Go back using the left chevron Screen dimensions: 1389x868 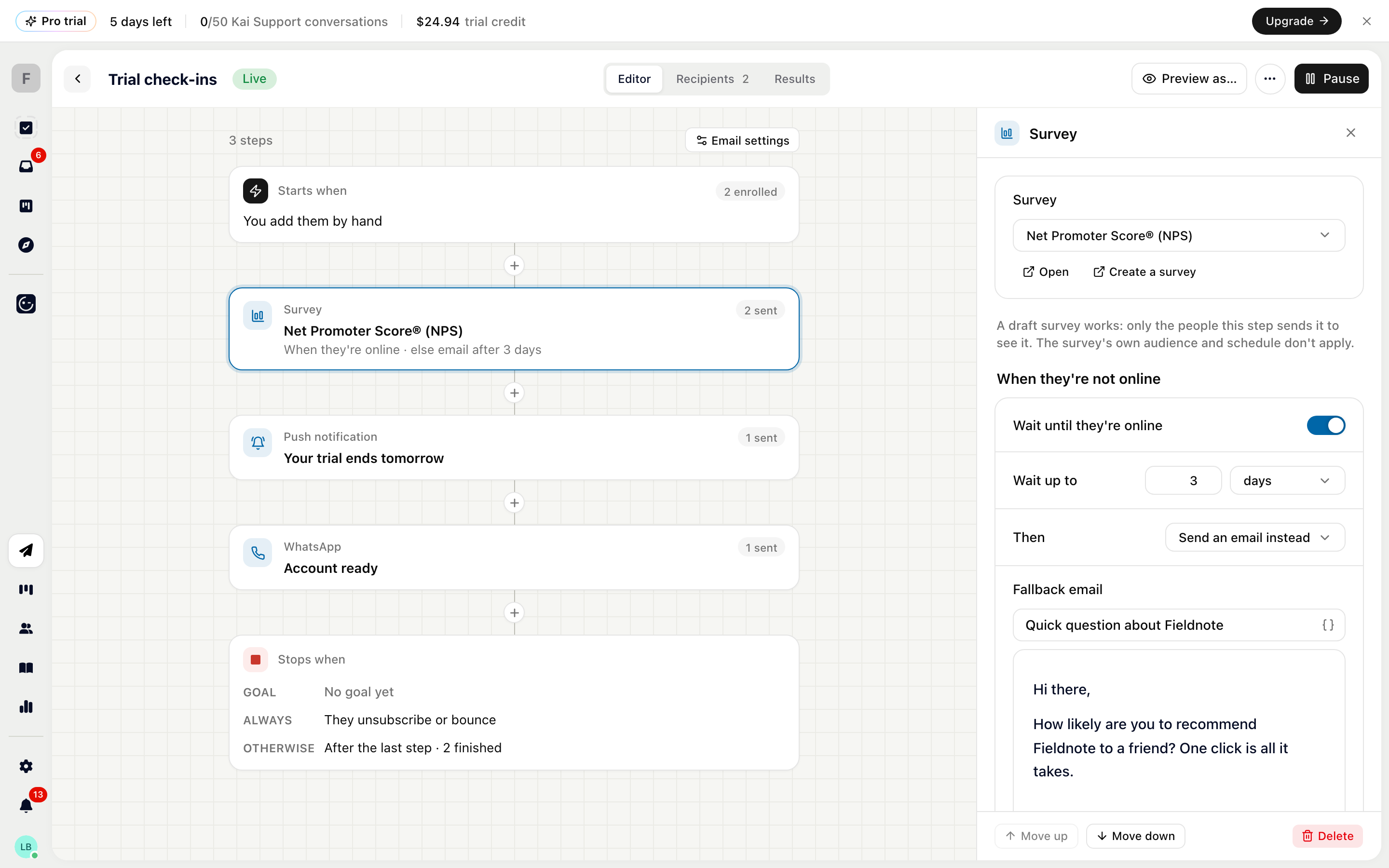tap(78, 79)
